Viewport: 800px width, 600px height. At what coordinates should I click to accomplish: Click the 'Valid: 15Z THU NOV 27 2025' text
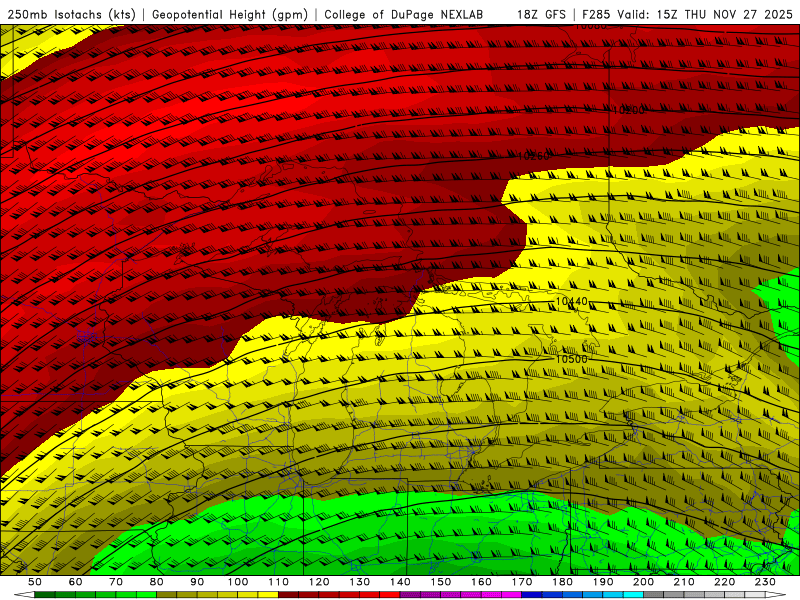[x=705, y=15]
